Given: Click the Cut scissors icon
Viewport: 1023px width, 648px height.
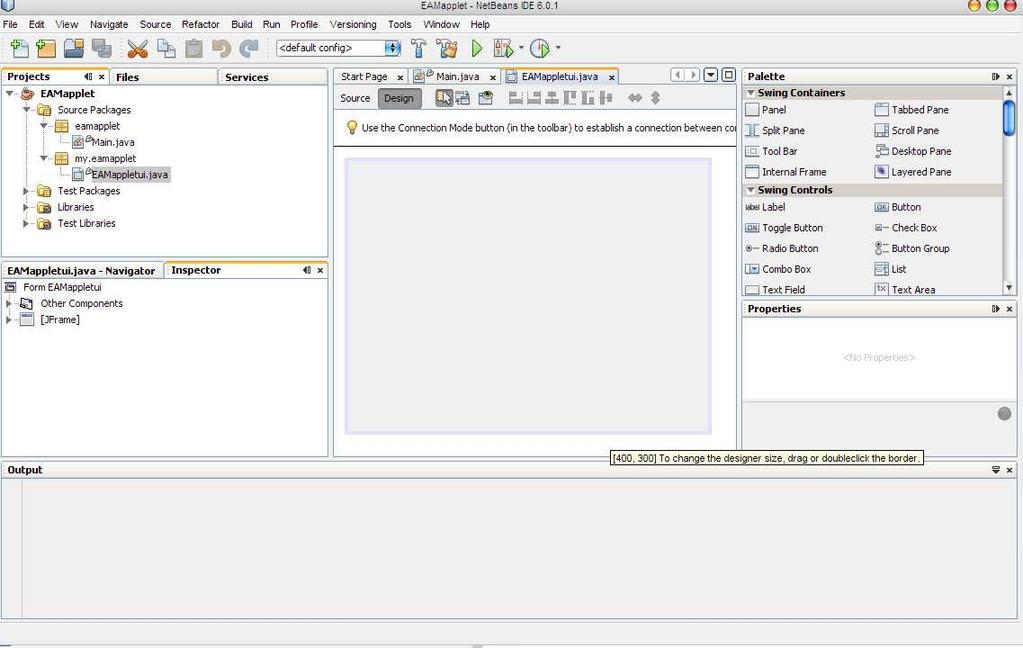Looking at the screenshot, I should point(137,48).
